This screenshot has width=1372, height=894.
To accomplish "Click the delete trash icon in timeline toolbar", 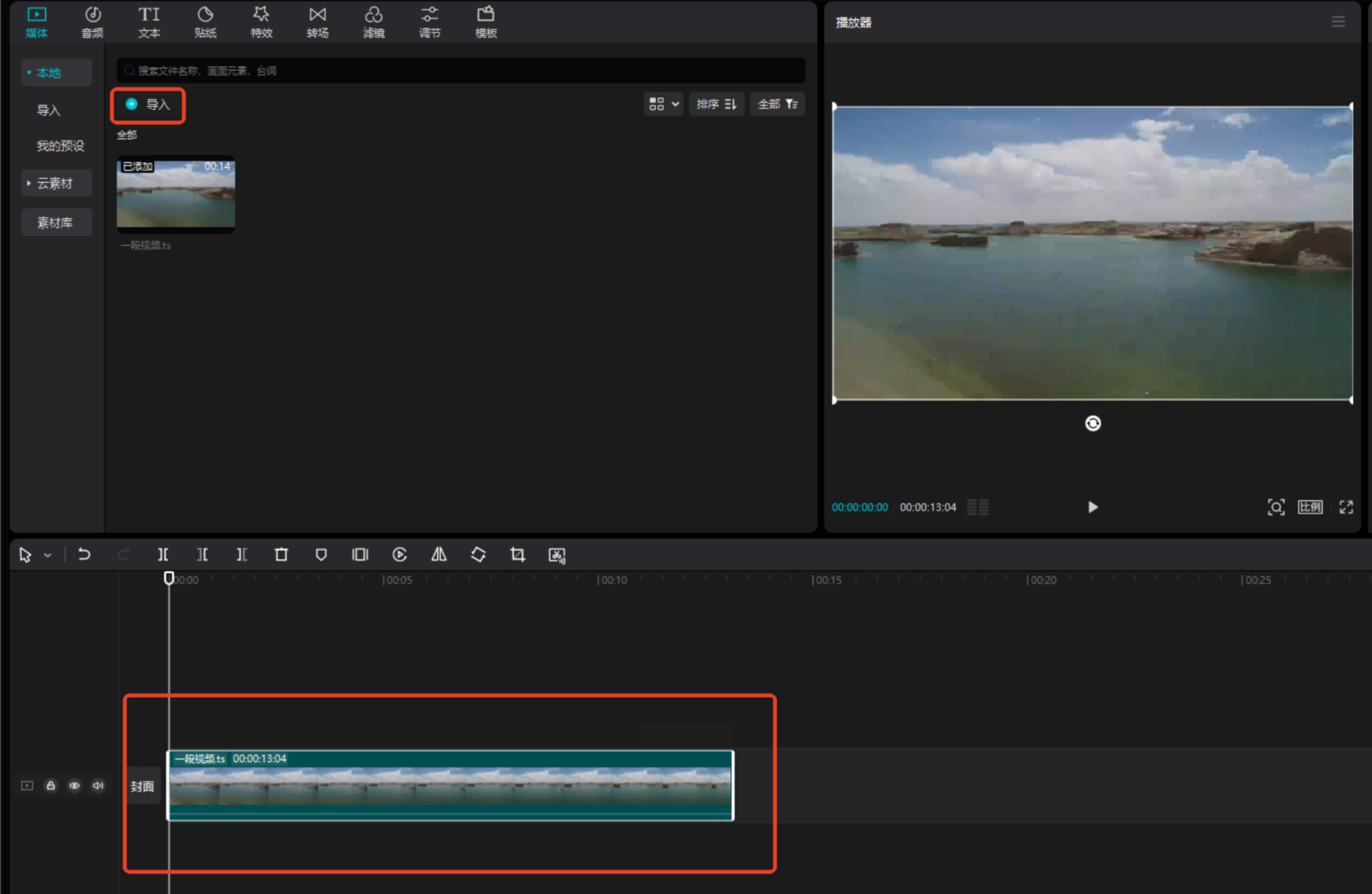I will [x=281, y=555].
